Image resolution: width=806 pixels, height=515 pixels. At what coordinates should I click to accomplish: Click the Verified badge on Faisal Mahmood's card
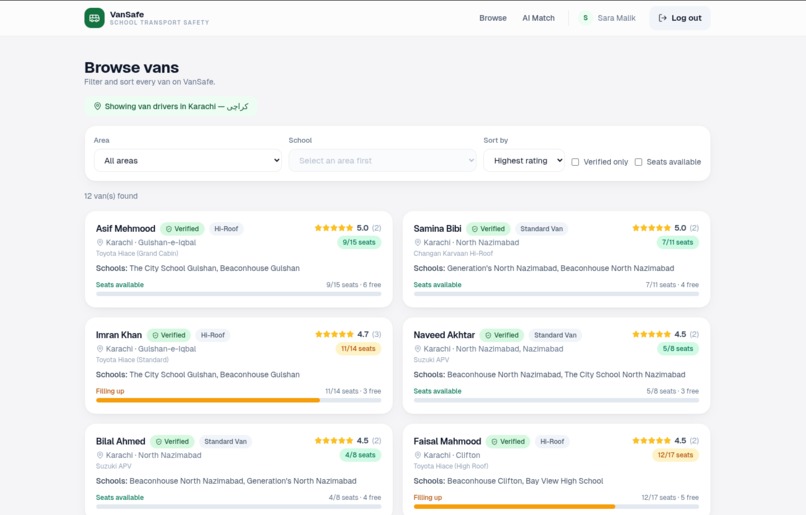[508, 442]
